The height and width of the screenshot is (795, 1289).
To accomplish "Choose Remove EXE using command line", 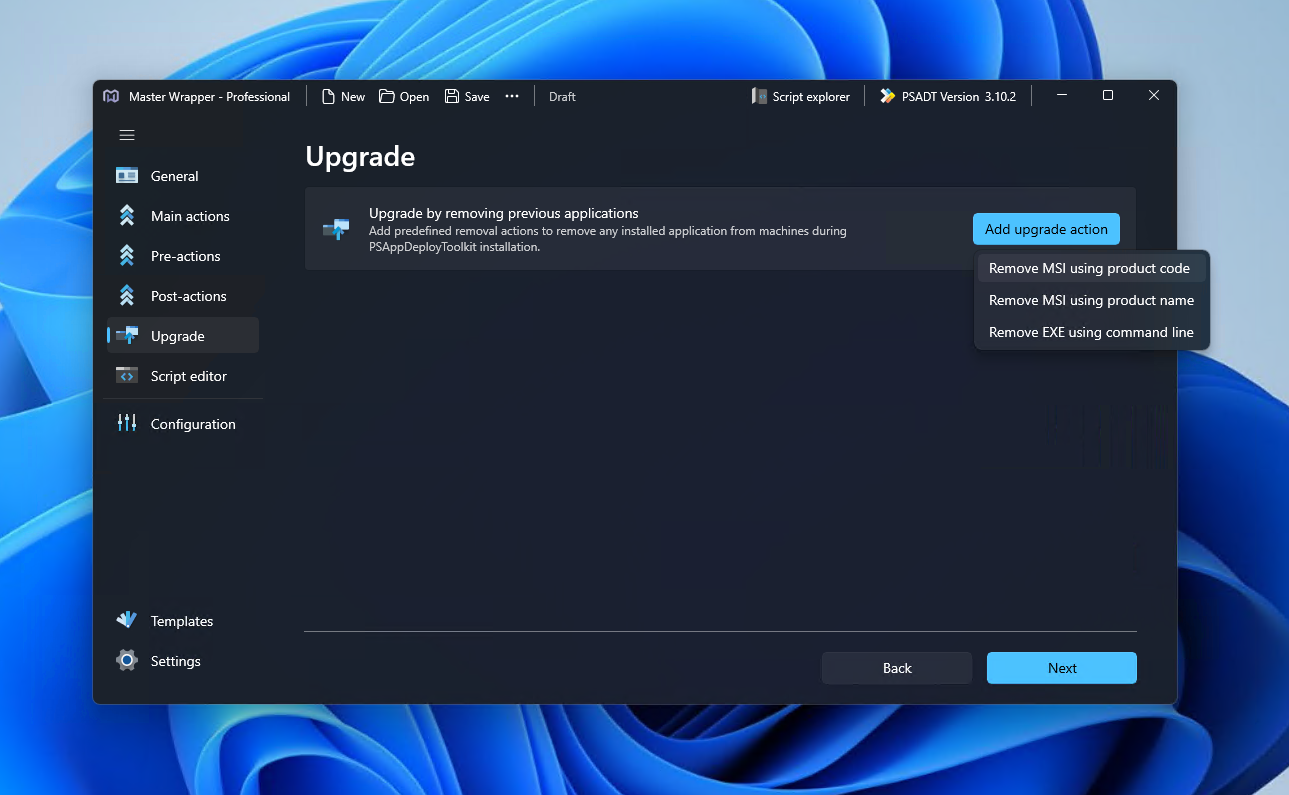I will (1092, 332).
